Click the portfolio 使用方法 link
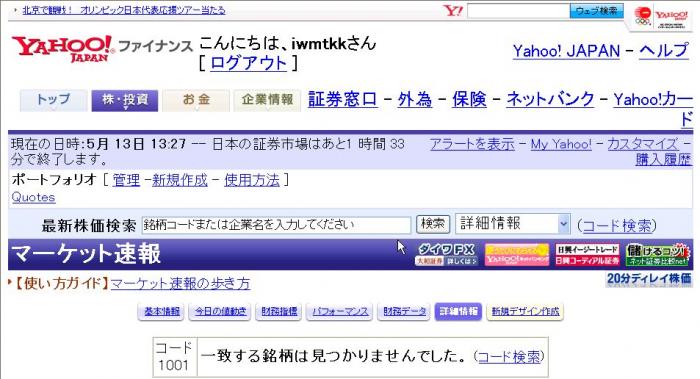The width and height of the screenshot is (700, 379). pyautogui.click(x=252, y=180)
